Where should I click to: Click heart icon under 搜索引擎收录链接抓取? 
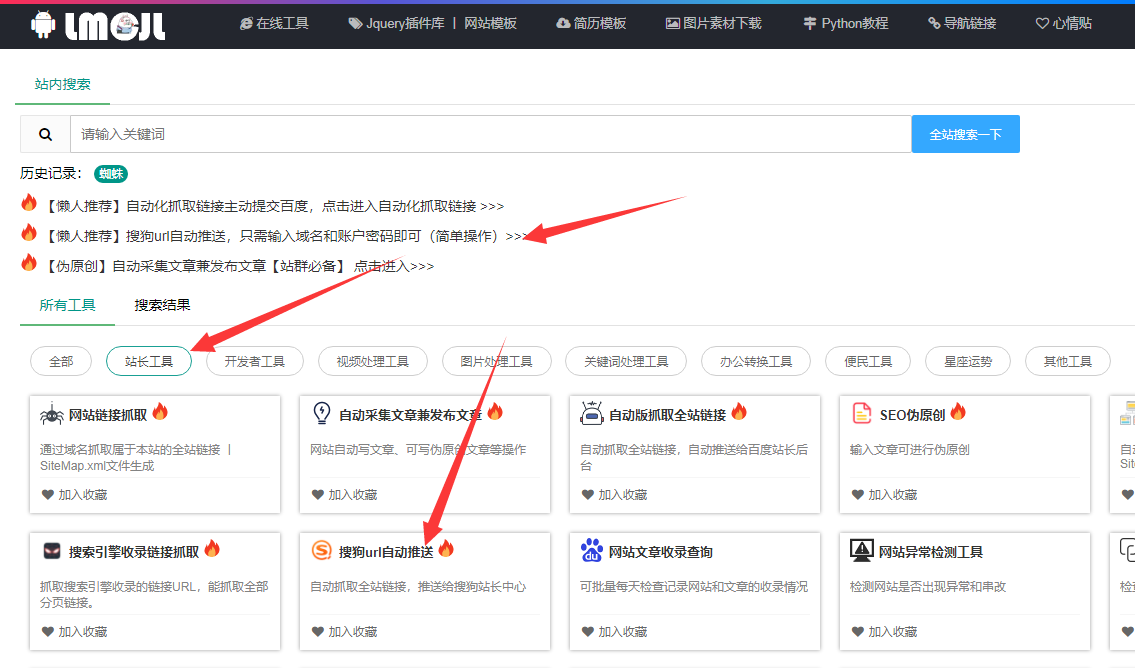click(x=48, y=632)
